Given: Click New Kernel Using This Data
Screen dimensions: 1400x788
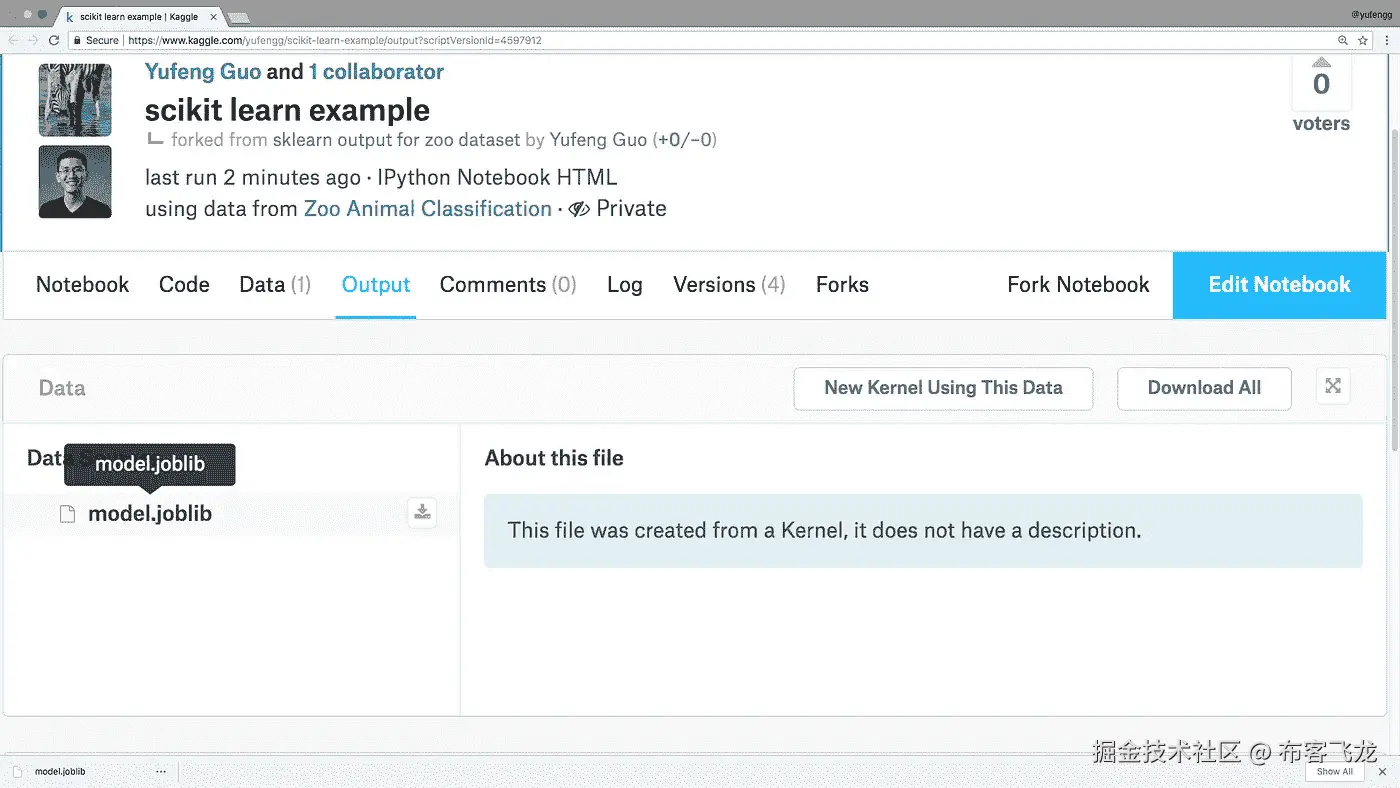Looking at the screenshot, I should (x=943, y=388).
